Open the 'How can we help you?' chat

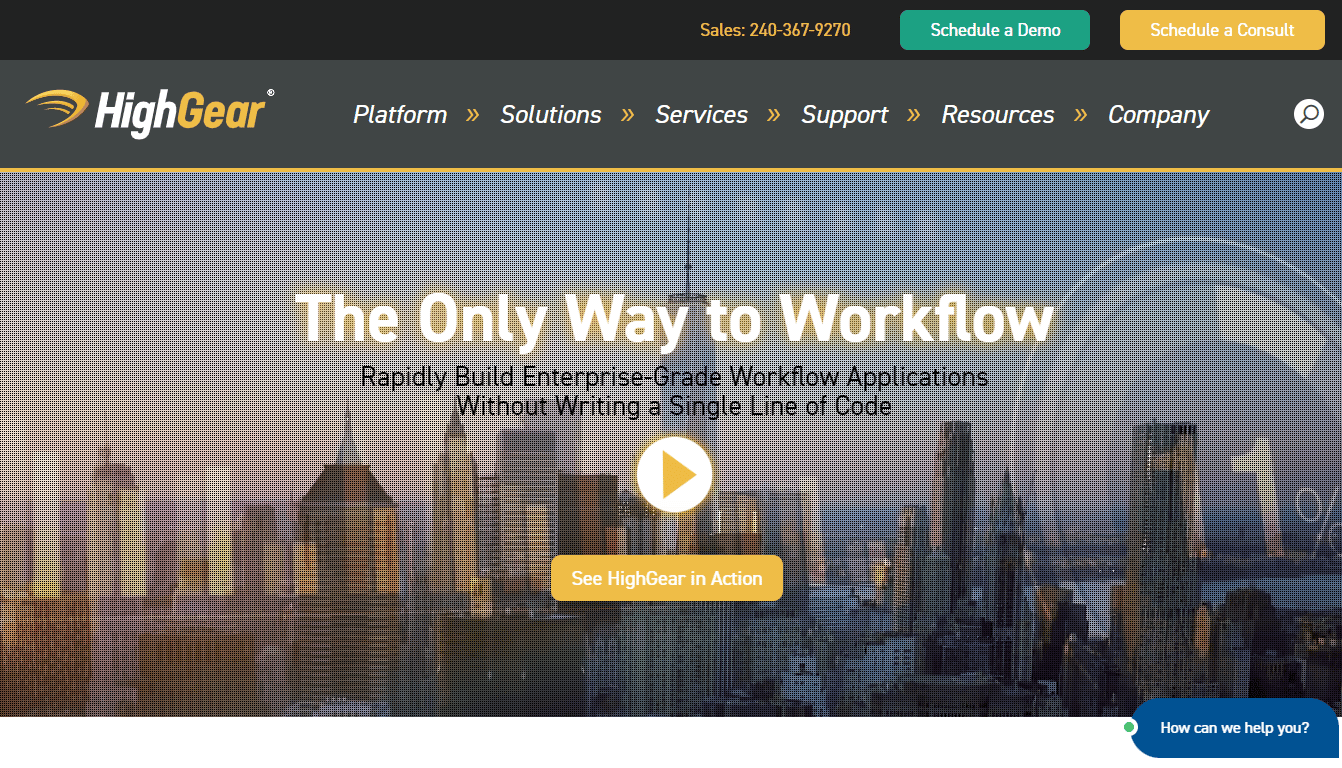tap(1234, 728)
